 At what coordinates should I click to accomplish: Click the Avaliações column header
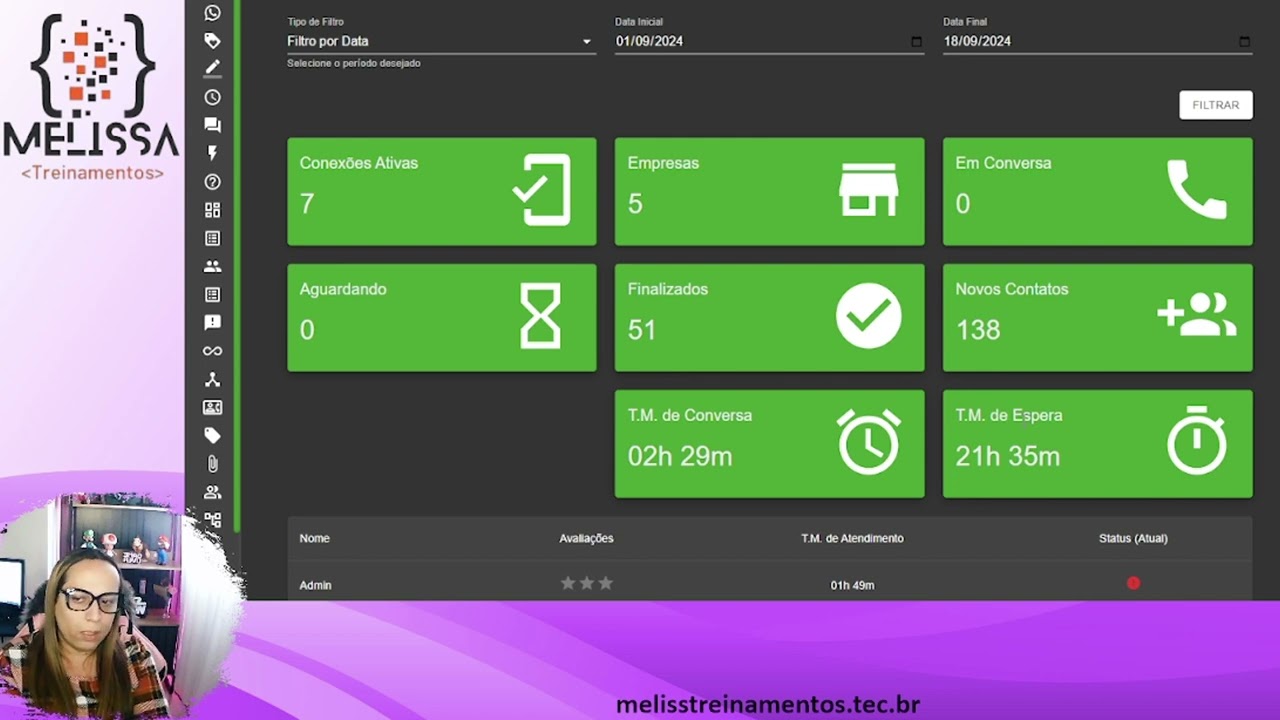586,538
